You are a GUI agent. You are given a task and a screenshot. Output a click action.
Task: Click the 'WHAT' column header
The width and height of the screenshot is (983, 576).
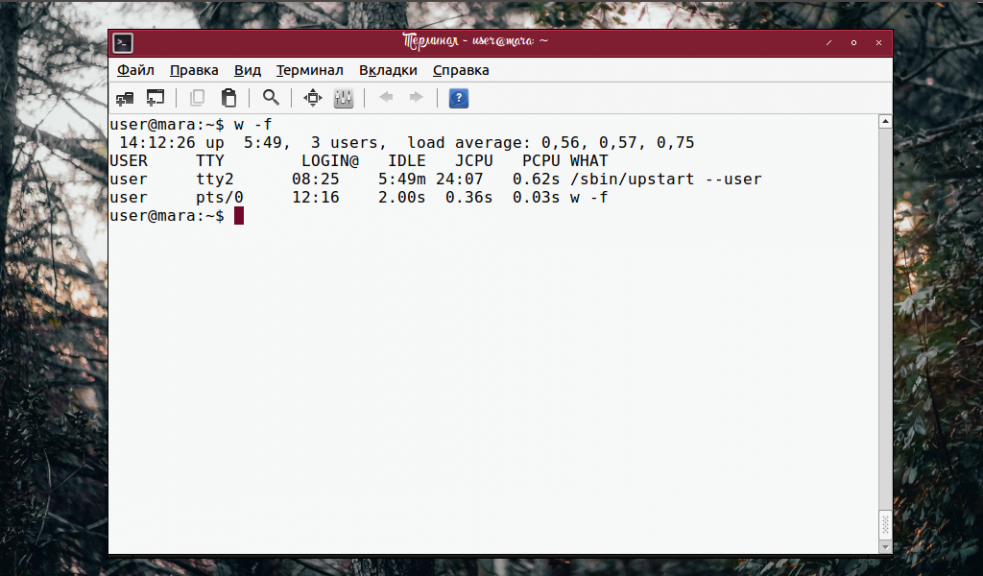(x=589, y=161)
